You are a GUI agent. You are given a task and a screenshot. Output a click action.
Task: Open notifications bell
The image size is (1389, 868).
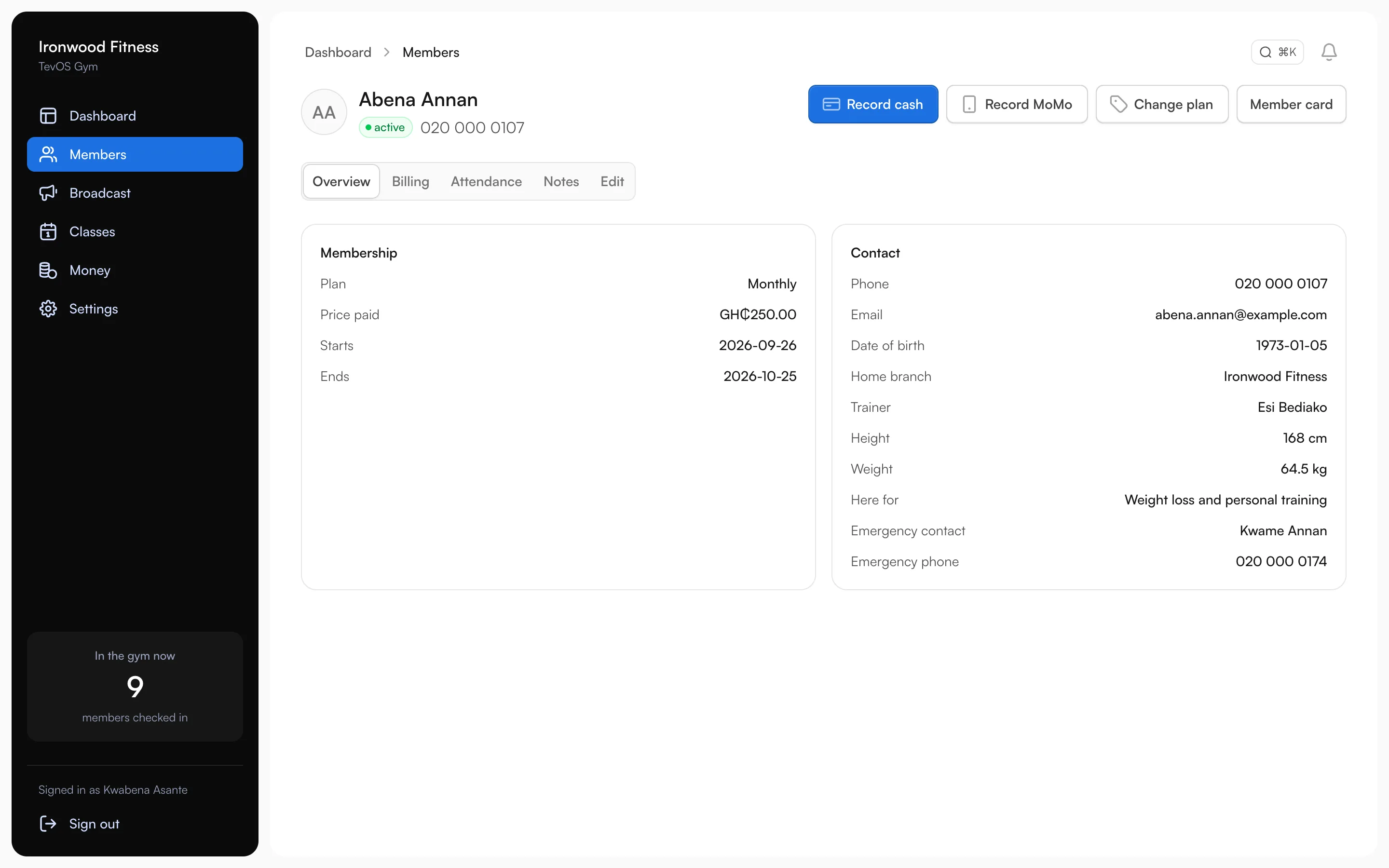click(1329, 52)
